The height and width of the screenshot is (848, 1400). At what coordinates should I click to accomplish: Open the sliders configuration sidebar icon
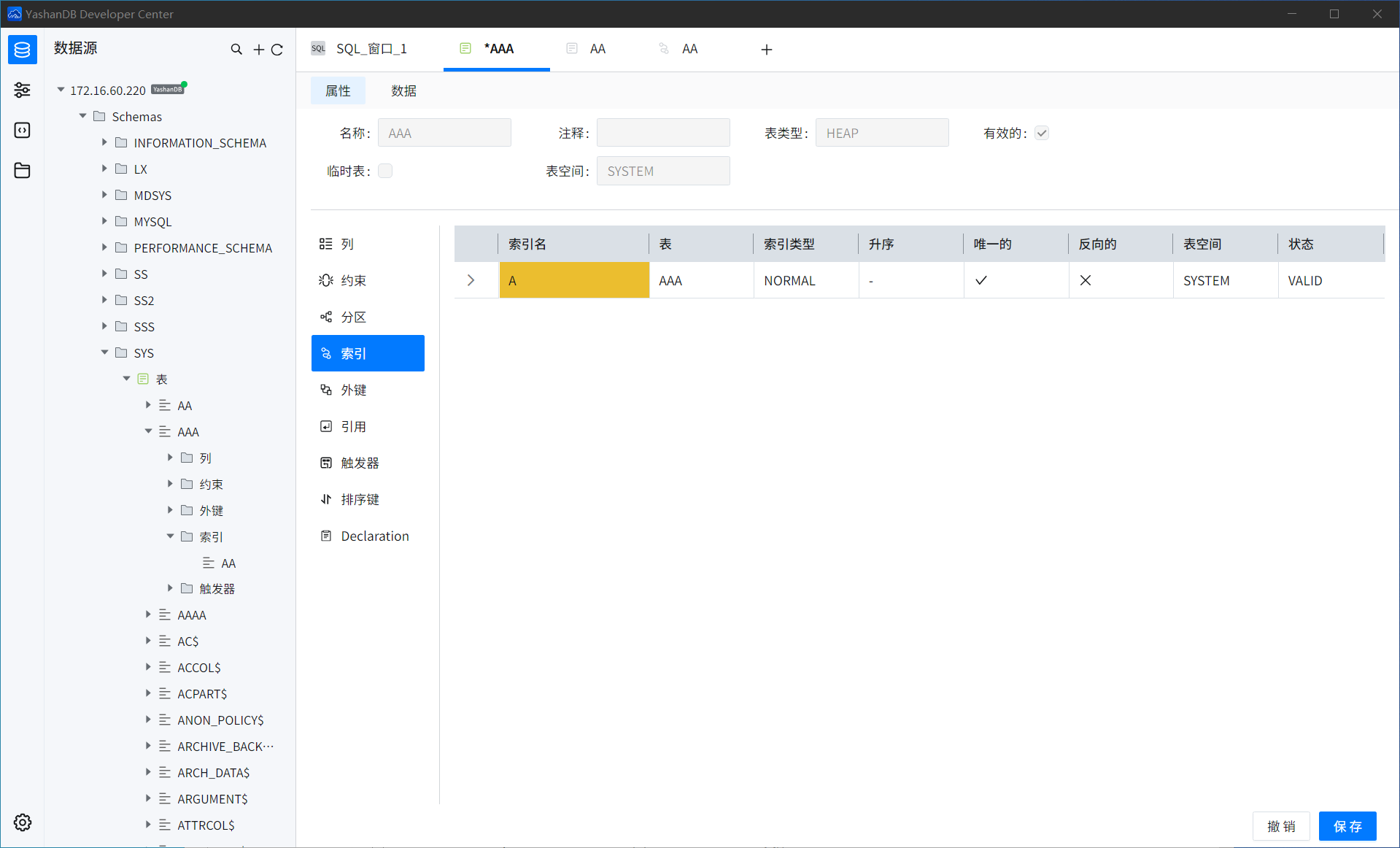click(23, 90)
